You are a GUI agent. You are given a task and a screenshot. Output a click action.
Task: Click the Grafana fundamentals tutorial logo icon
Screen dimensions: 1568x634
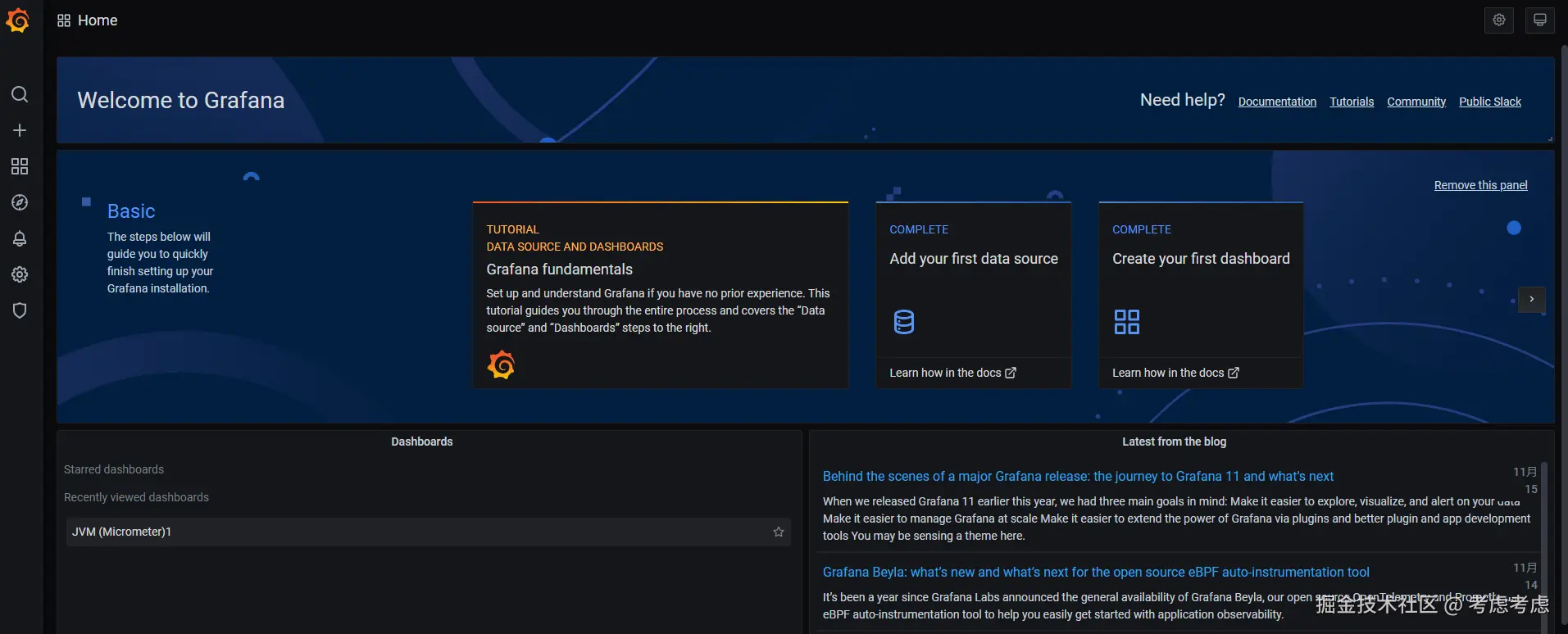501,365
